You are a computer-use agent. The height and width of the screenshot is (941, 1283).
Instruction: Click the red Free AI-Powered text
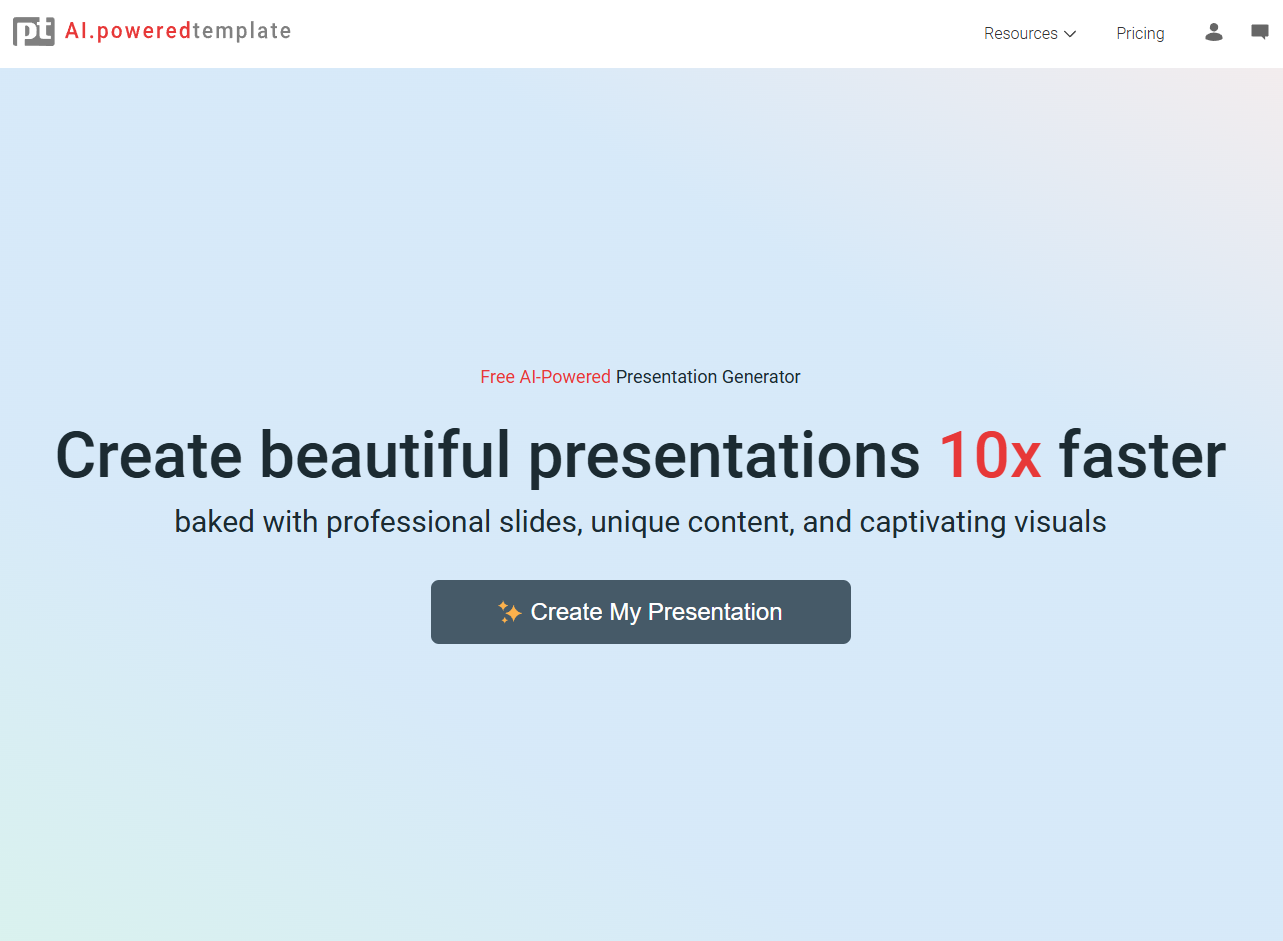[x=545, y=377]
